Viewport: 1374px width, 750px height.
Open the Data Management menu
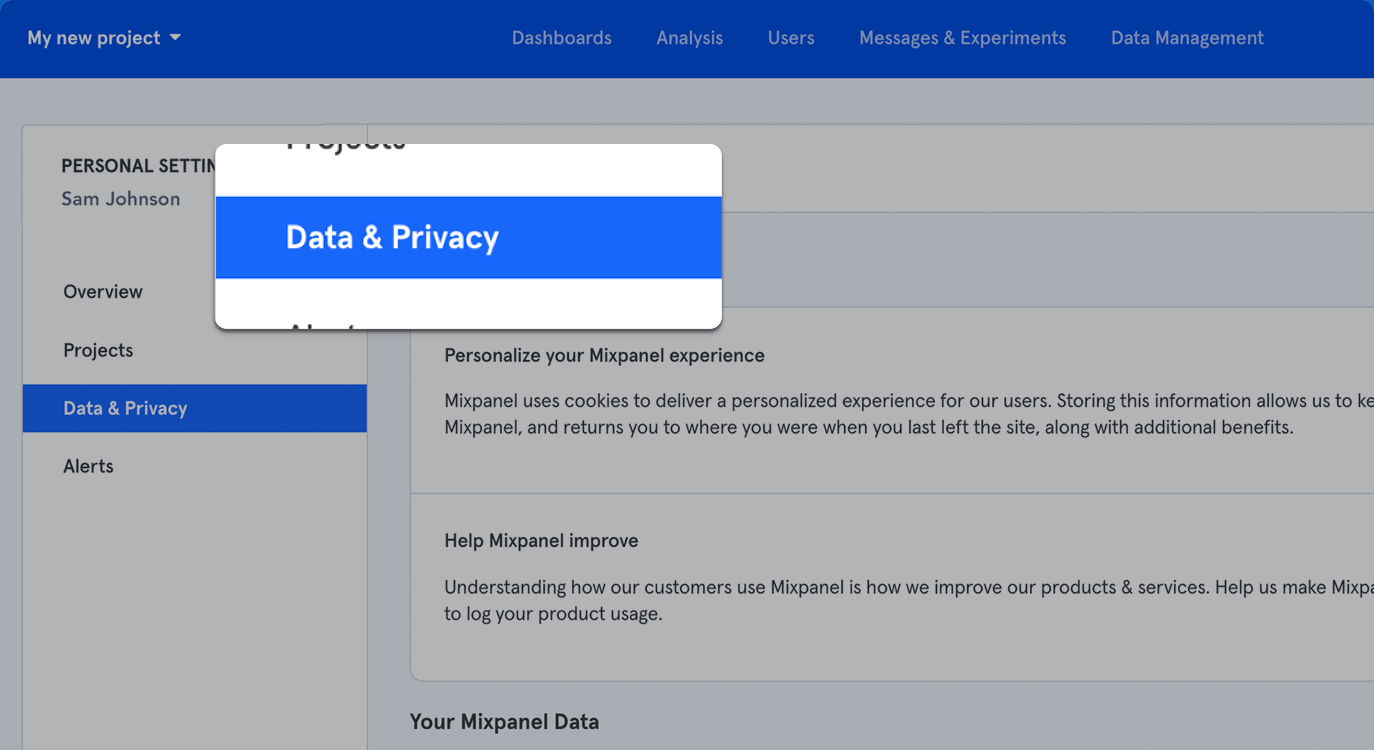click(1187, 38)
